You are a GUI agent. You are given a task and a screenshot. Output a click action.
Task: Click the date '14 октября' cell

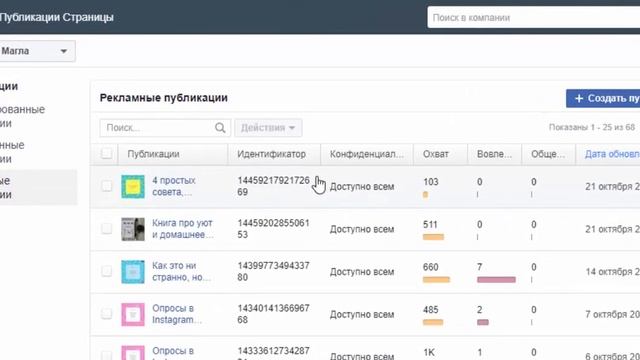612,271
